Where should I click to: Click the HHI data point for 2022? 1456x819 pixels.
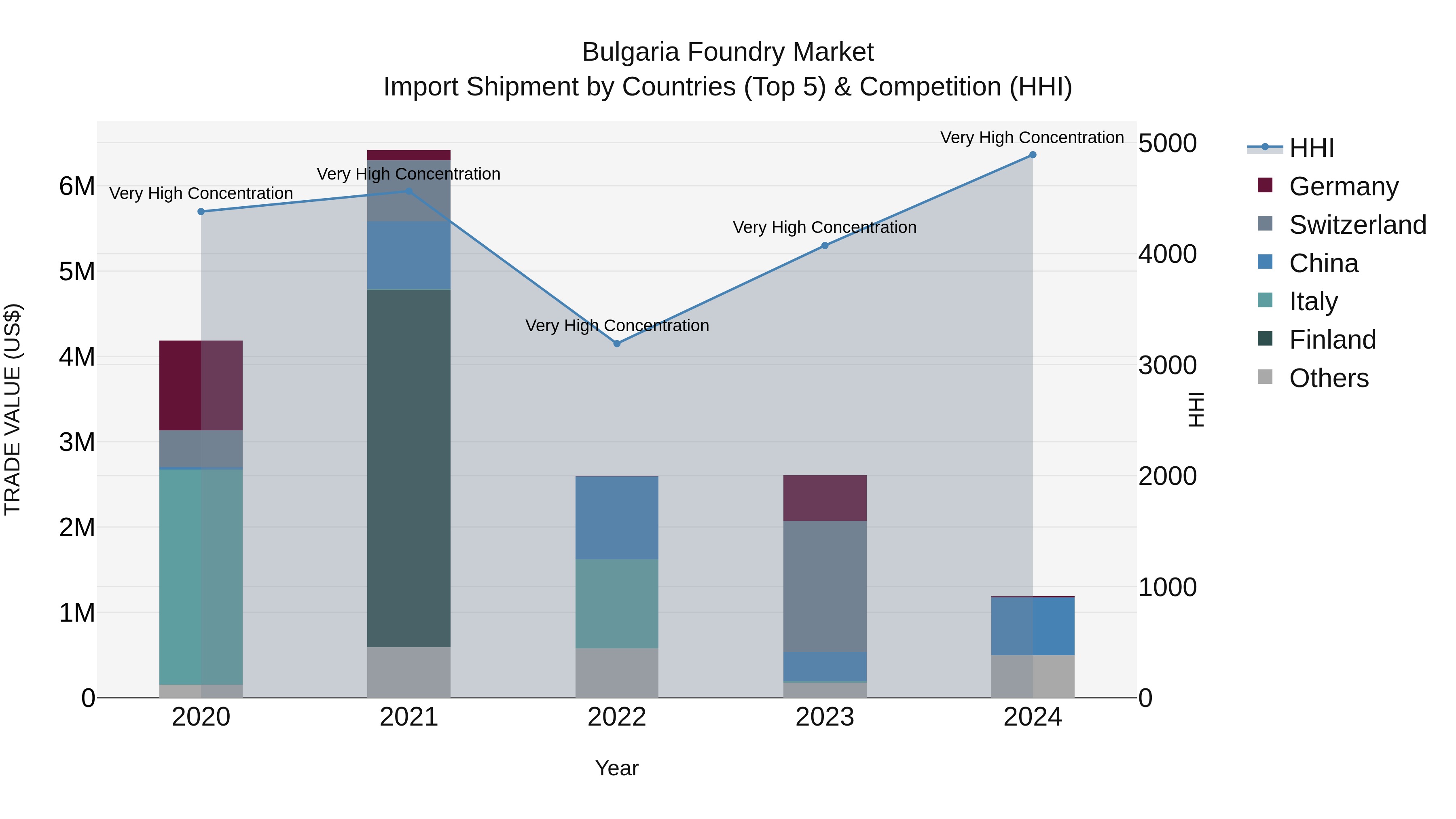tap(617, 344)
